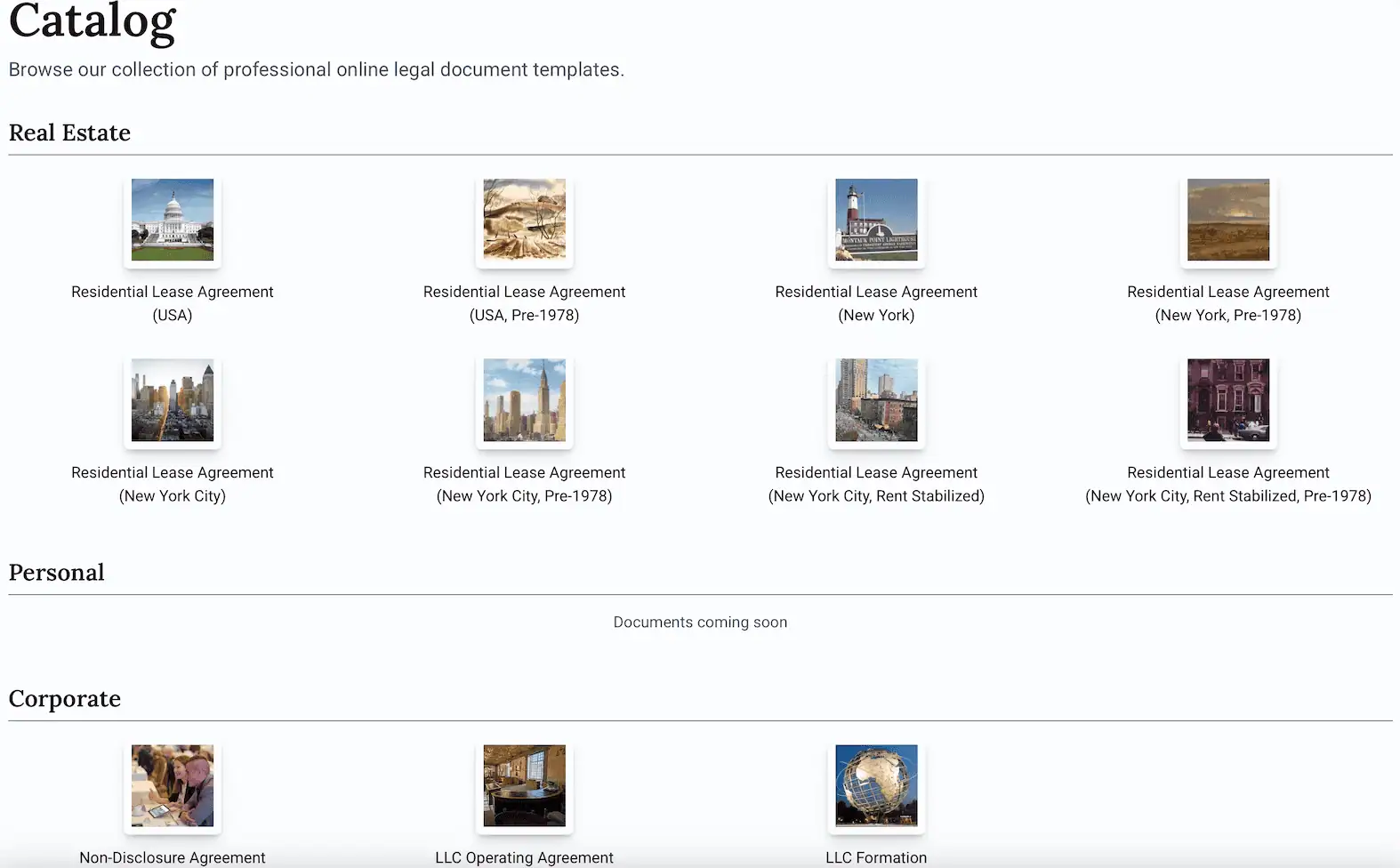Click the brownstone building thumbnail
The image size is (1400, 868).
click(1228, 400)
